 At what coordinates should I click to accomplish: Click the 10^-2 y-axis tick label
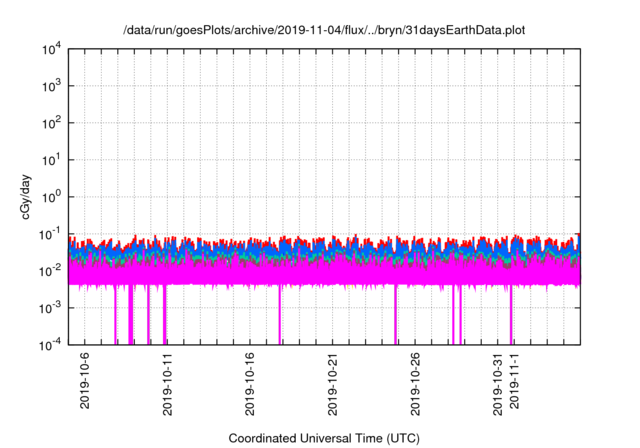(51, 271)
